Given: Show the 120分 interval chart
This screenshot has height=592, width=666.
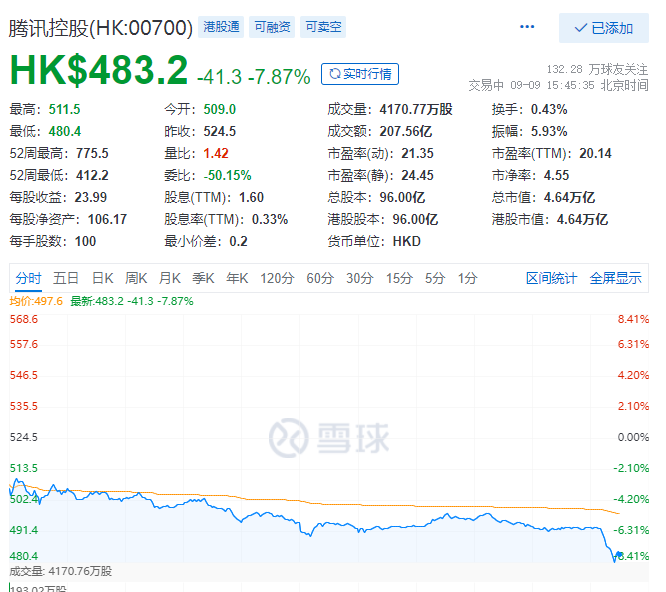Looking at the screenshot, I should [x=277, y=279].
